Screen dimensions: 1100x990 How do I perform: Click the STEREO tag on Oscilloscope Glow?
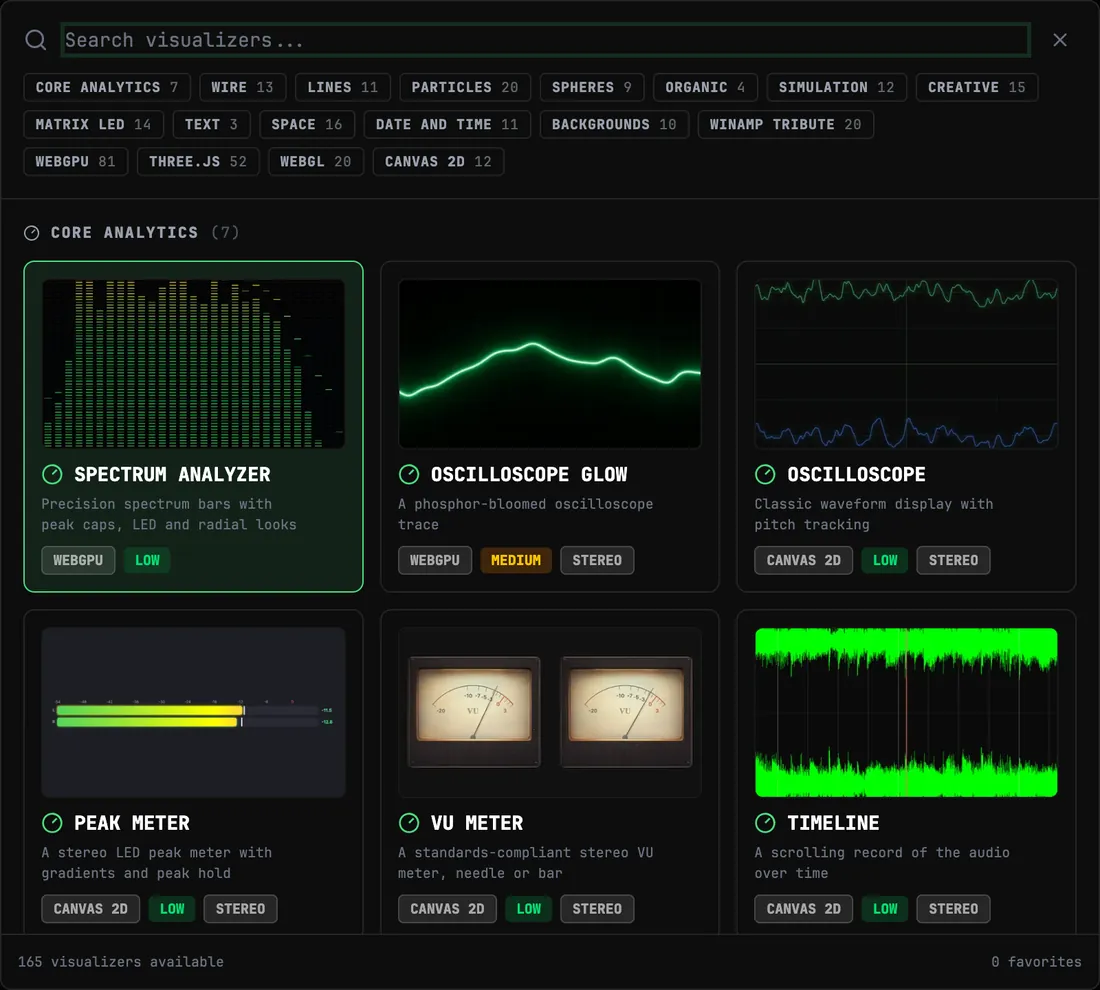597,560
